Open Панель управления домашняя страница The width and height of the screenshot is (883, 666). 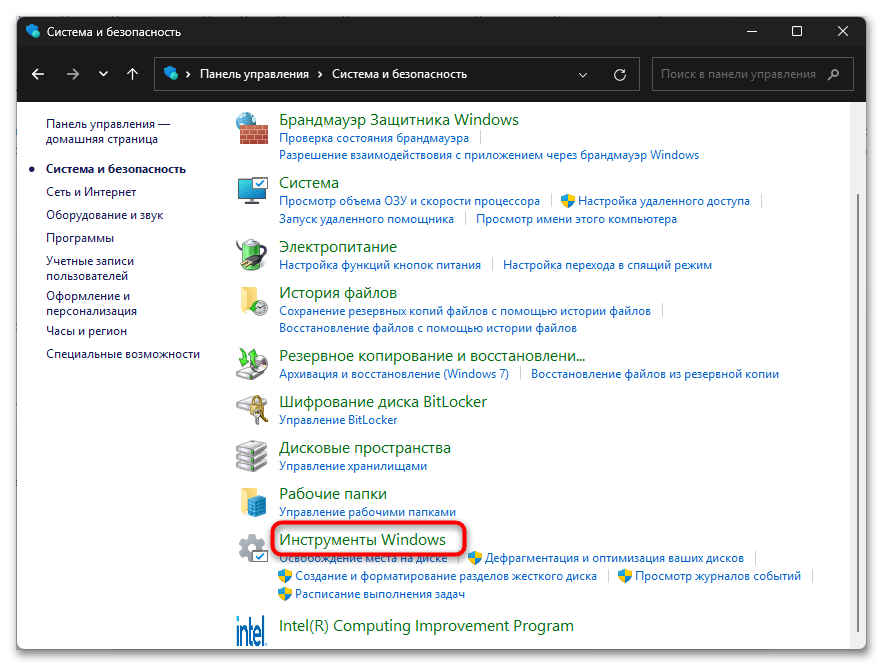[108, 131]
